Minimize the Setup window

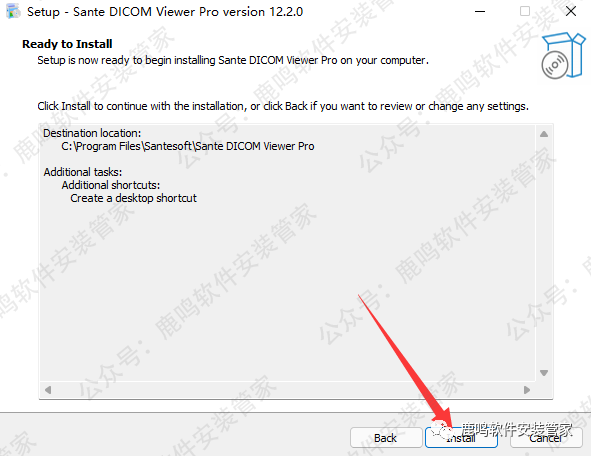[x=479, y=11]
